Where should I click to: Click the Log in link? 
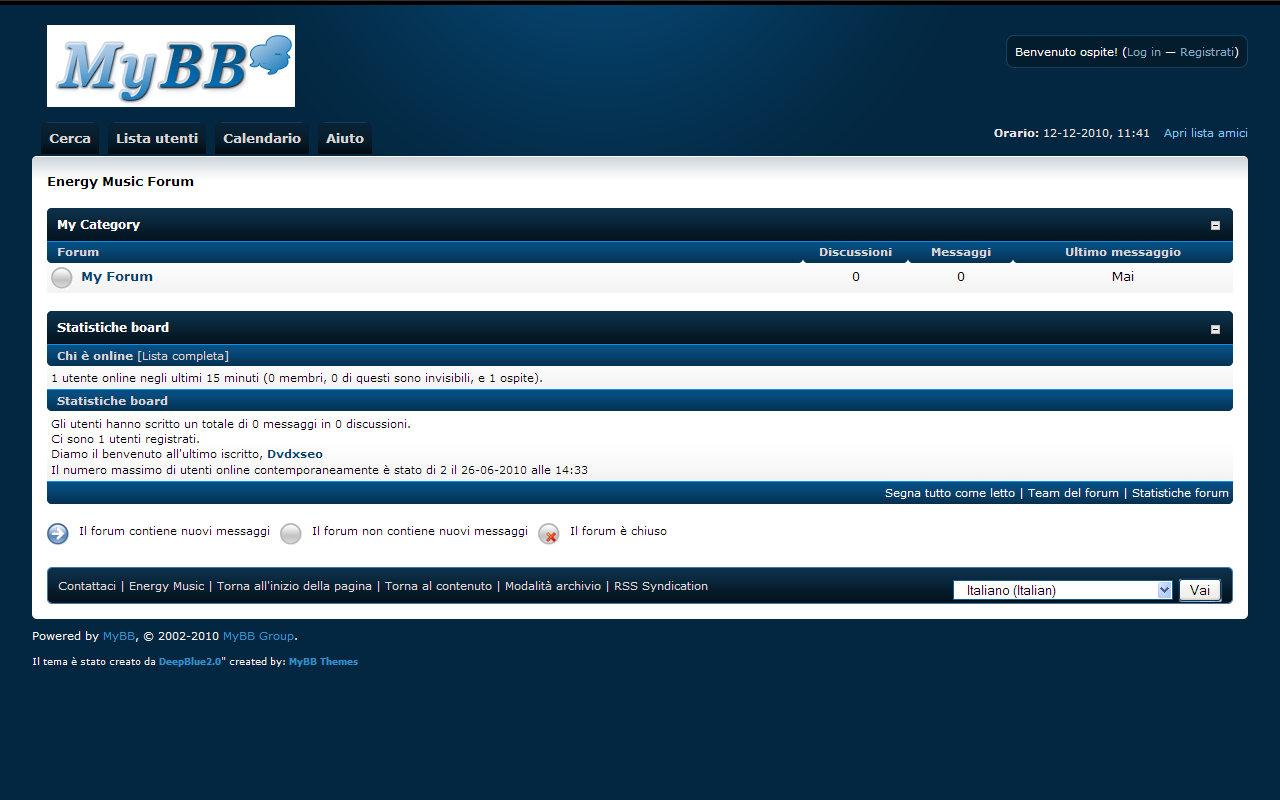pos(1144,52)
